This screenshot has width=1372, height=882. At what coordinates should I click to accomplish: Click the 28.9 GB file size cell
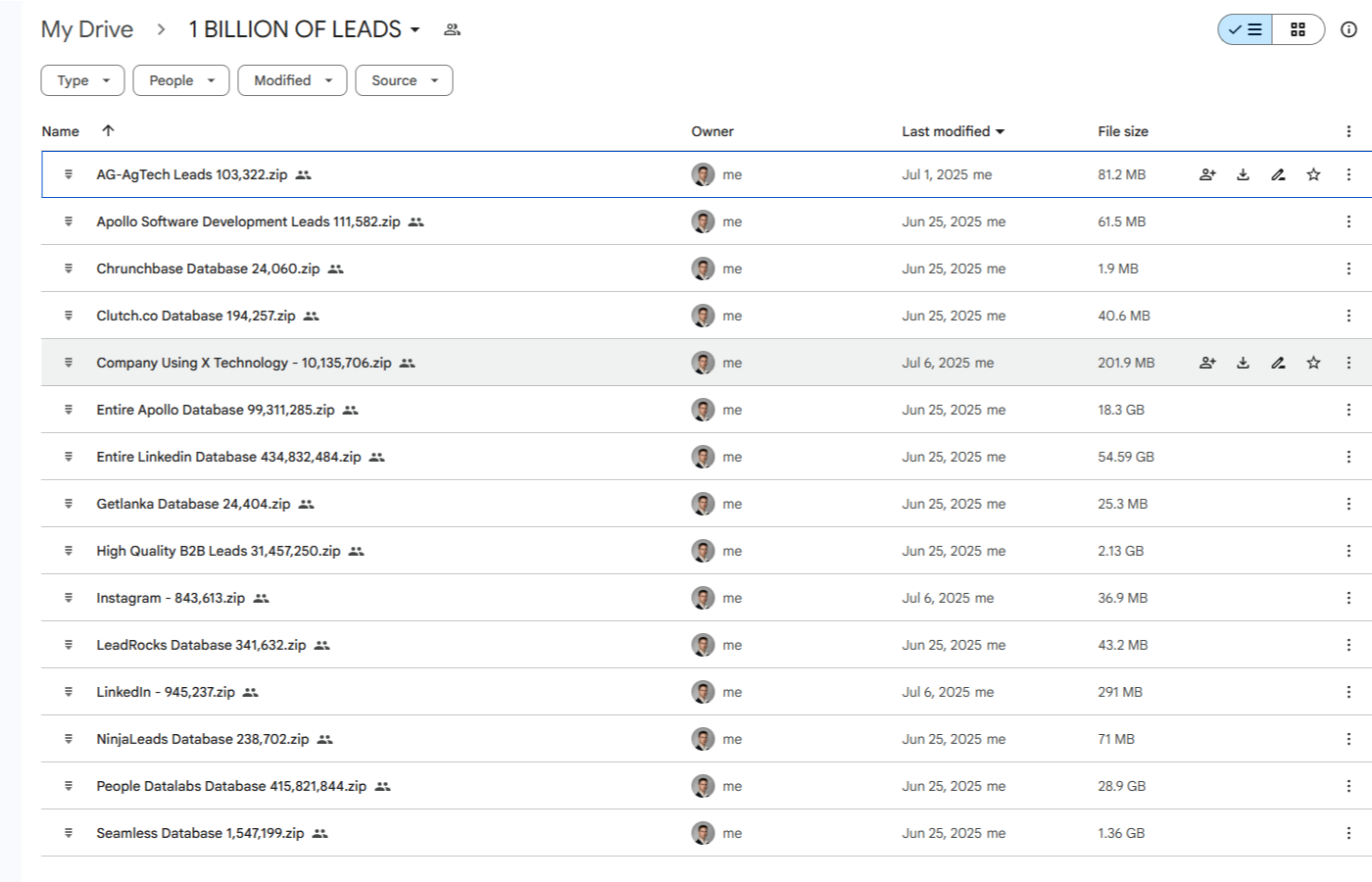point(1122,786)
